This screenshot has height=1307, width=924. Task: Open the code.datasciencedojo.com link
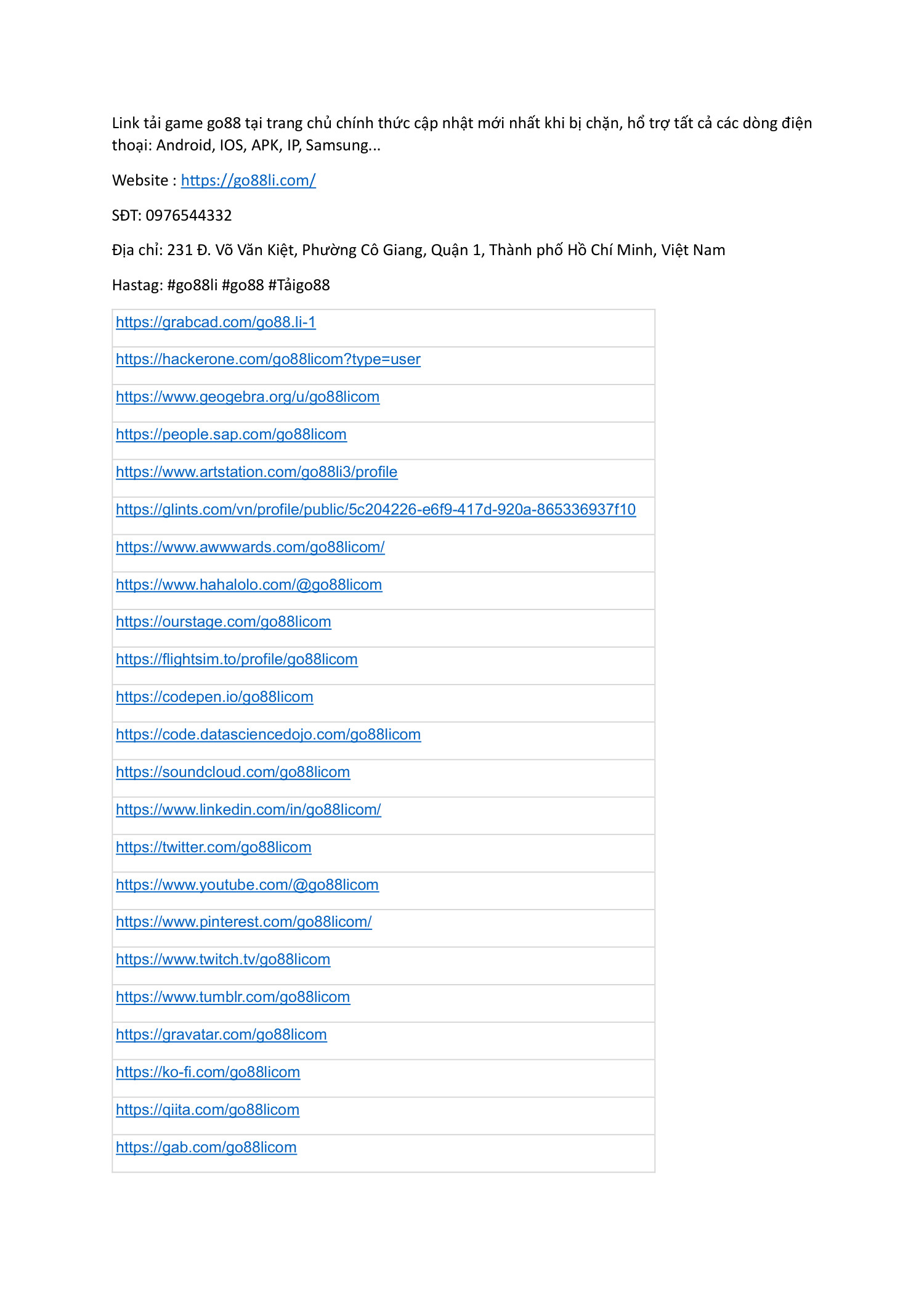268,735
